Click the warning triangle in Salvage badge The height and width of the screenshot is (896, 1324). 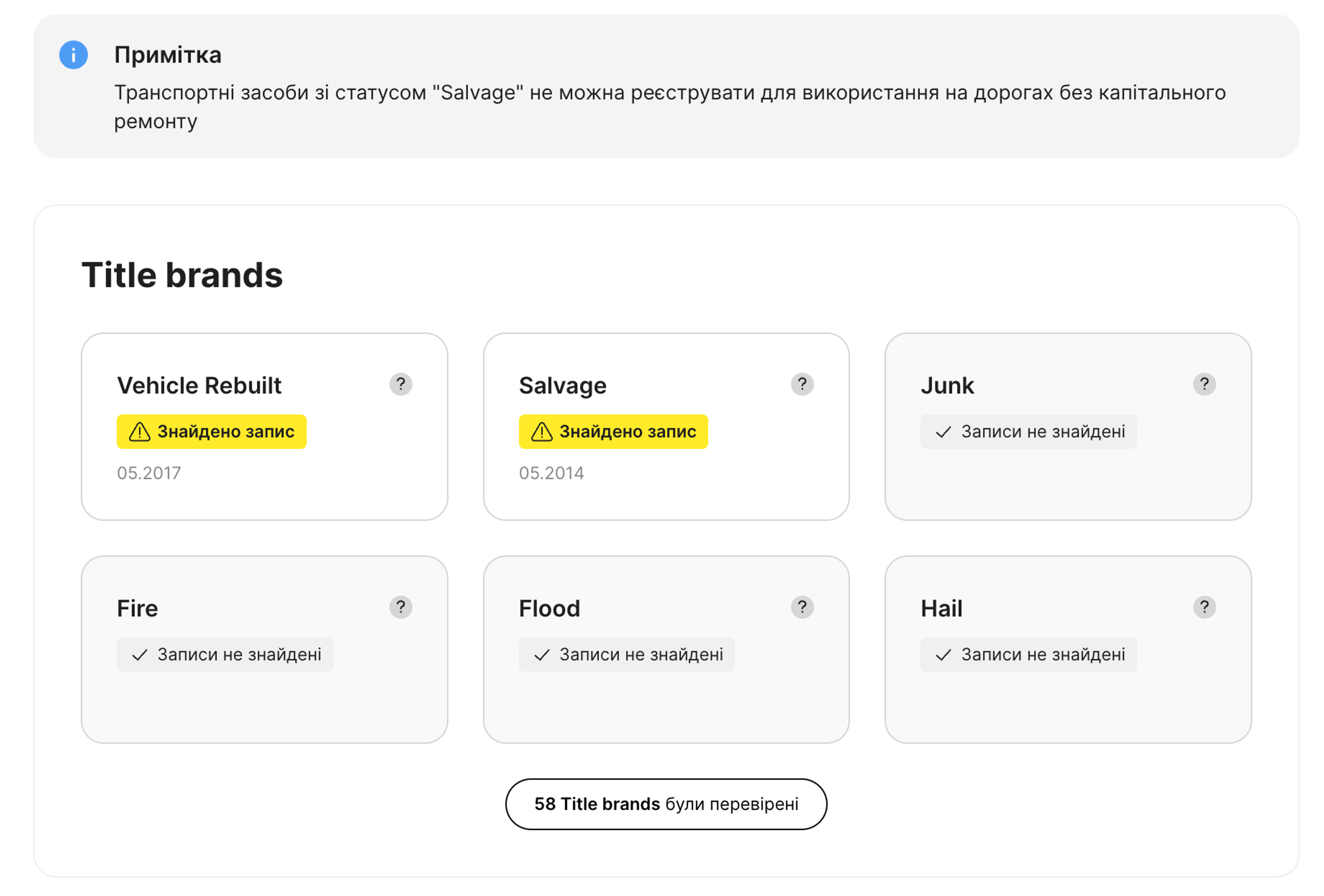(541, 432)
